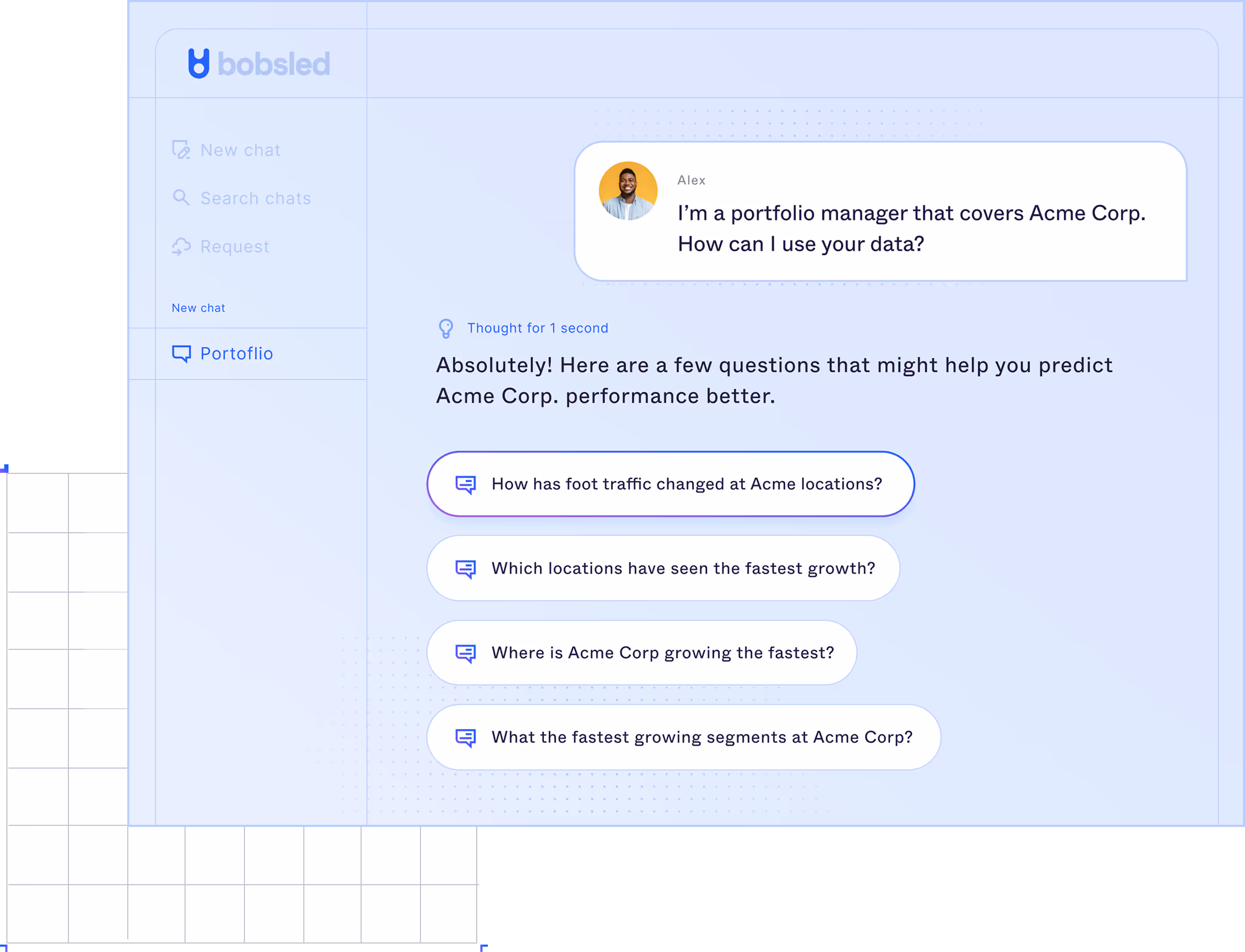Click the lightbulb thought icon
Viewport: 1245px width, 952px height.
click(446, 328)
